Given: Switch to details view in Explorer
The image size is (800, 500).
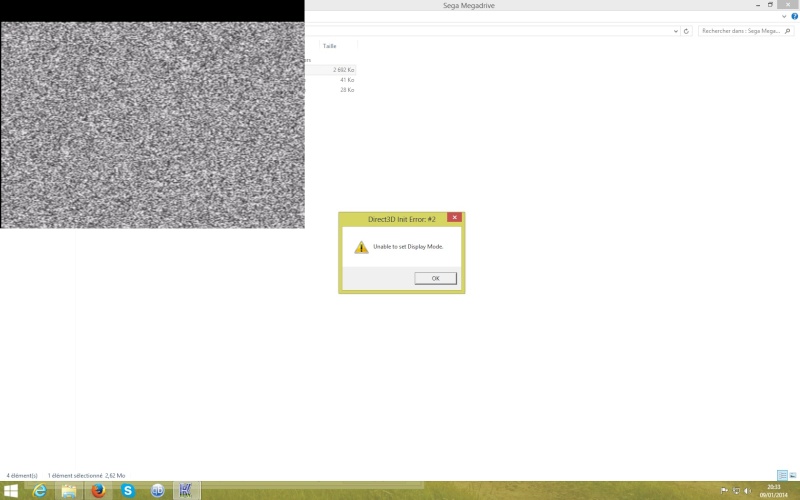Looking at the screenshot, I should 782,476.
